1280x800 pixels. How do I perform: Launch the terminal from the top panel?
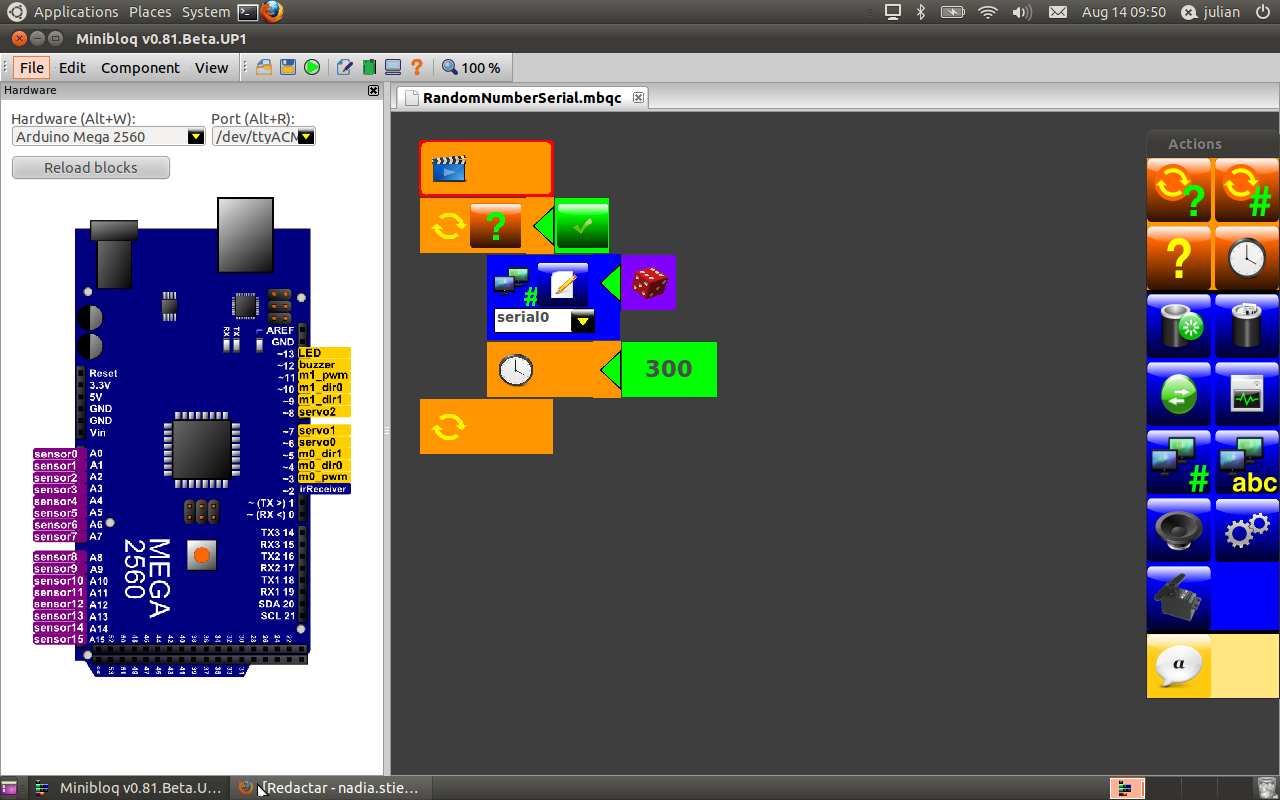pos(248,12)
